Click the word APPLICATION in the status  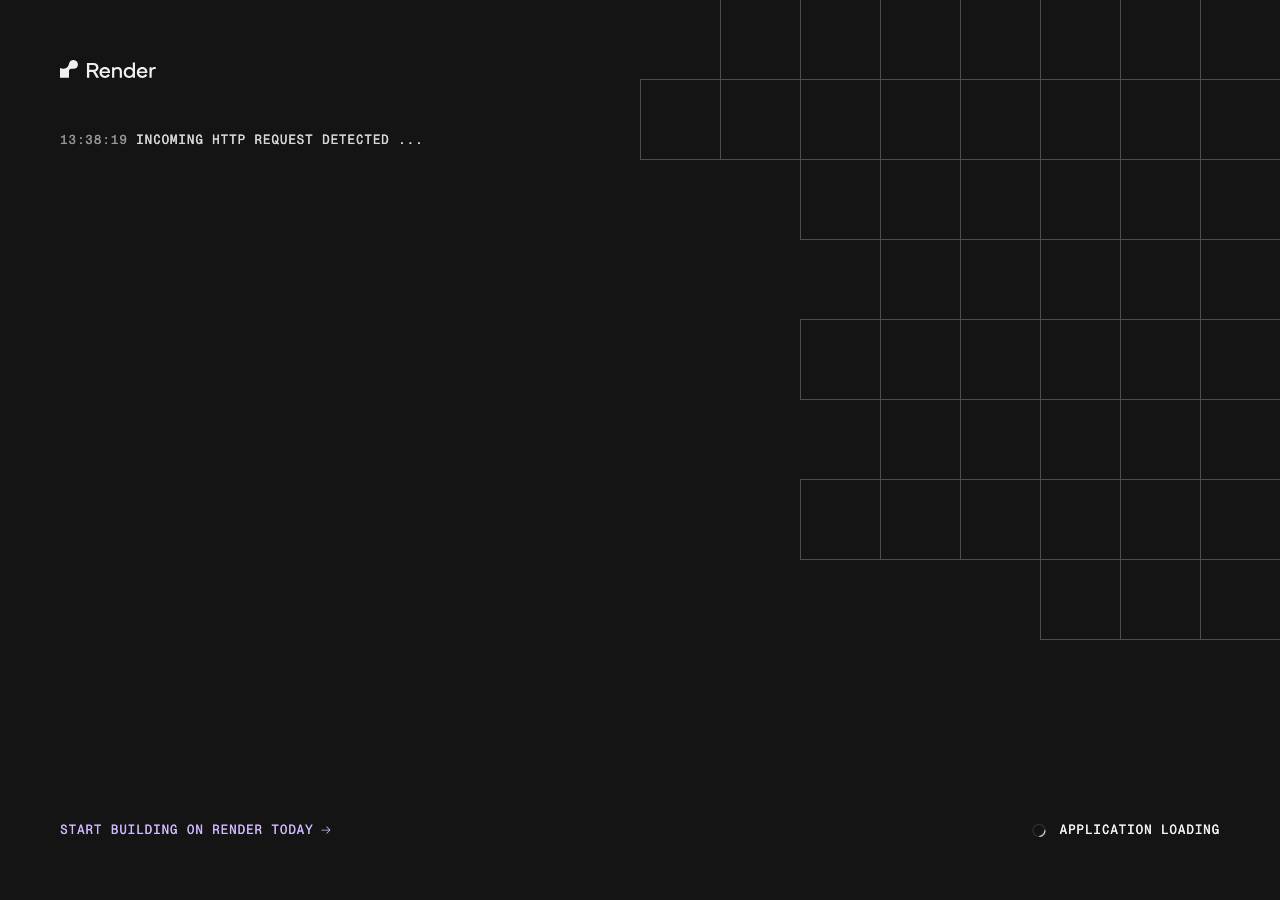(x=1106, y=830)
